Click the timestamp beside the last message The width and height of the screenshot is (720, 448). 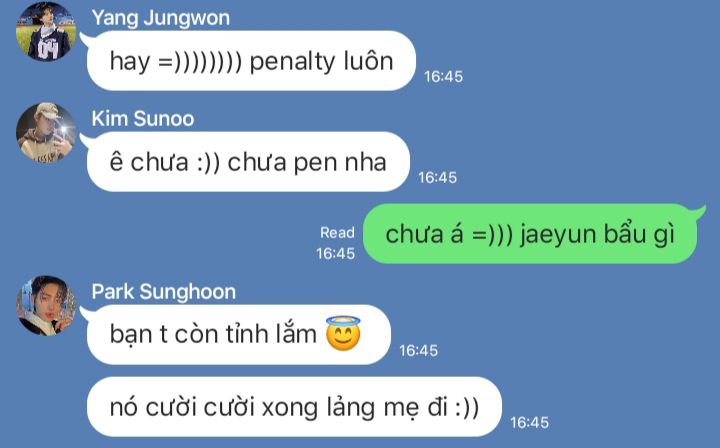point(529,422)
